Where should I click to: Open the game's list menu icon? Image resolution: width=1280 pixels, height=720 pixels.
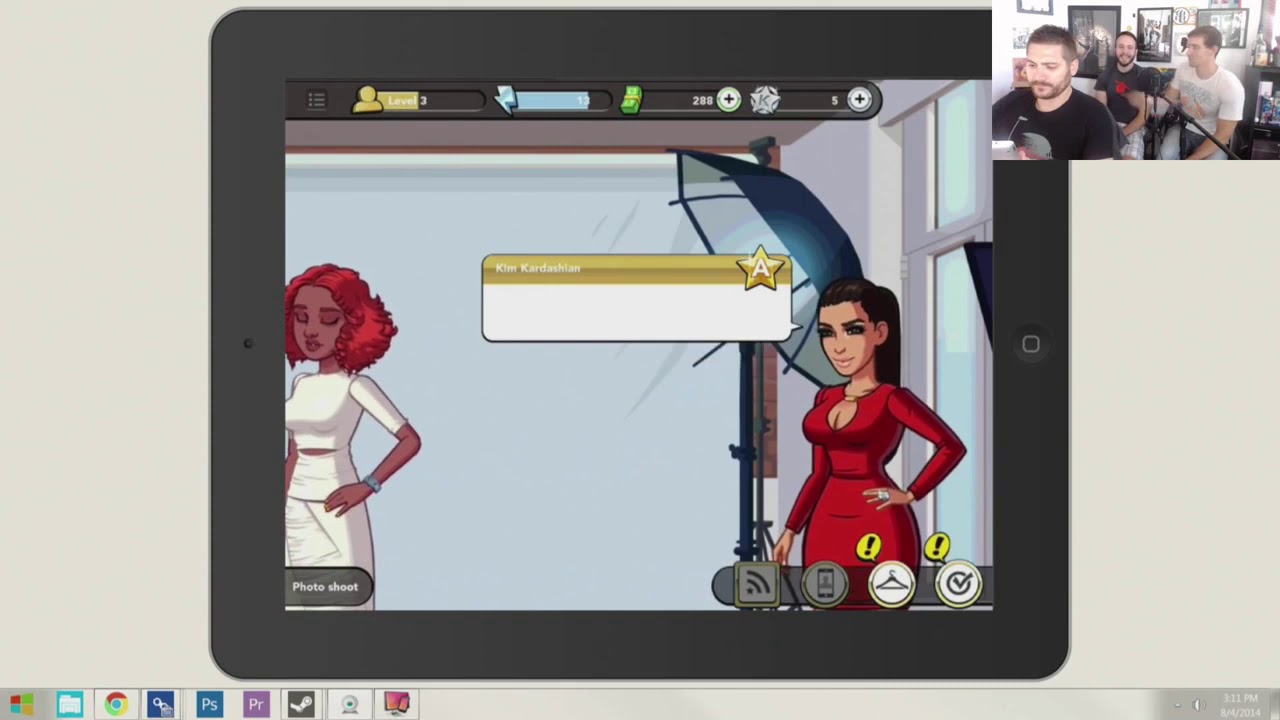click(316, 100)
